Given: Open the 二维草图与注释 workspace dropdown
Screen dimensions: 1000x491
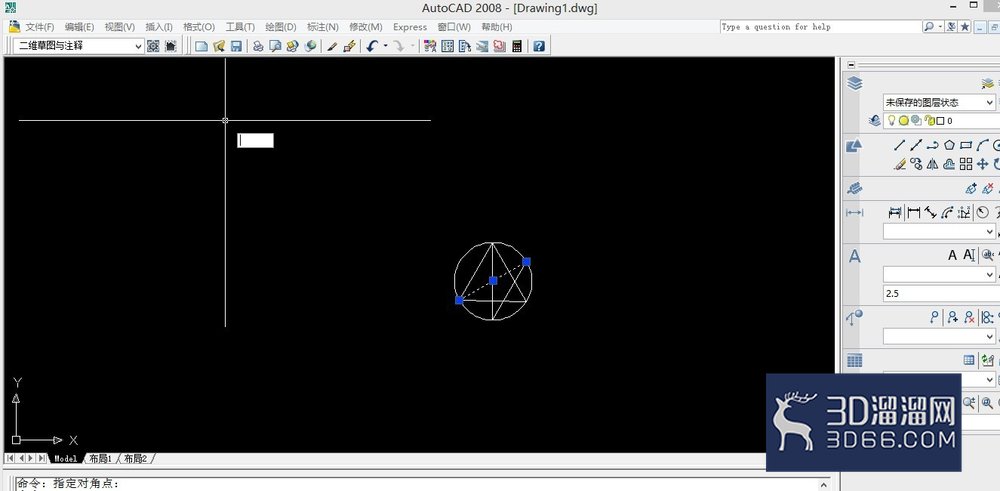Looking at the screenshot, I should click(78, 46).
